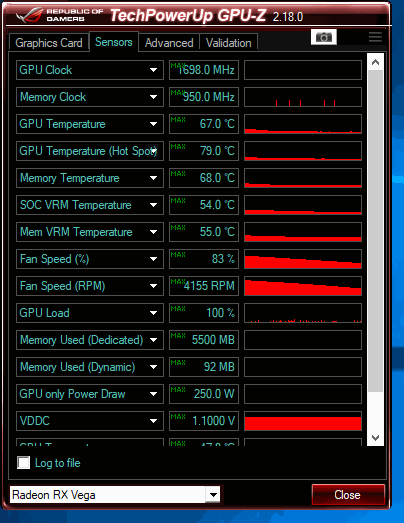Open the SOC VRM Temperature dropdown

pos(153,205)
